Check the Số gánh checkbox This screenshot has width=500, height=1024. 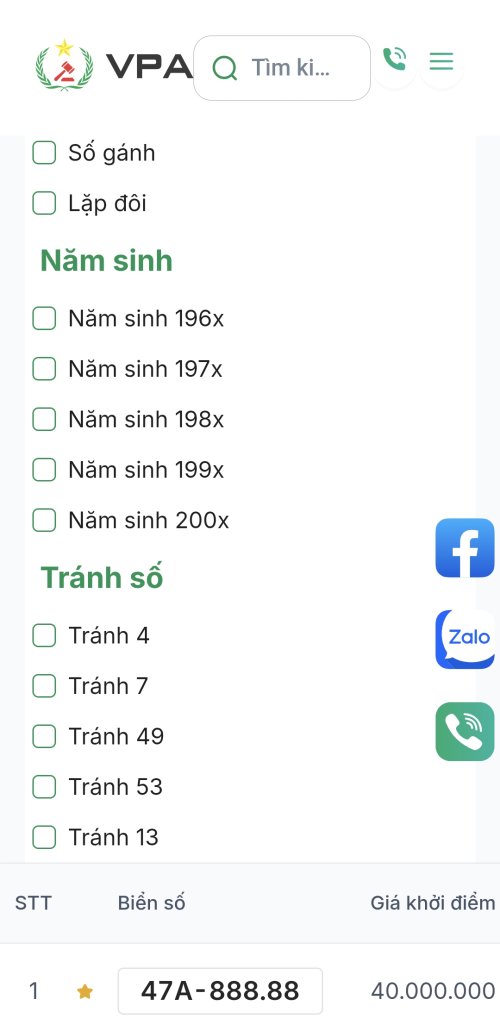pyautogui.click(x=44, y=153)
